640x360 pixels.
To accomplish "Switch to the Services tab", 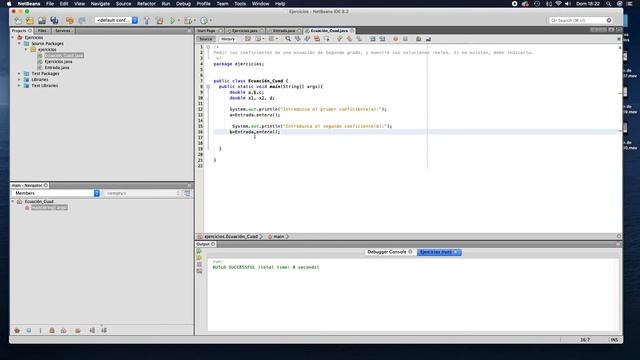I will pos(62,31).
